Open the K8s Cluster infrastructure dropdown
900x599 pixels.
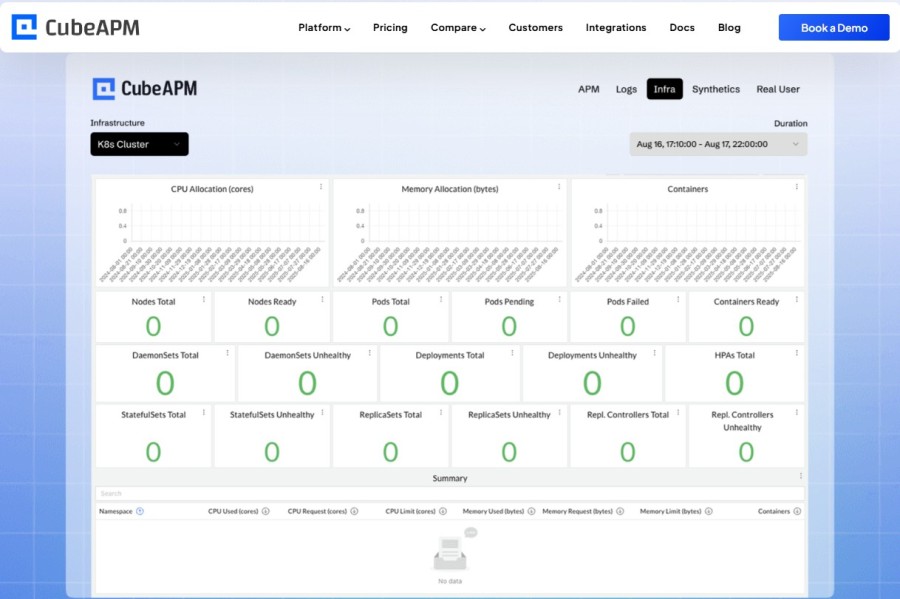point(139,144)
